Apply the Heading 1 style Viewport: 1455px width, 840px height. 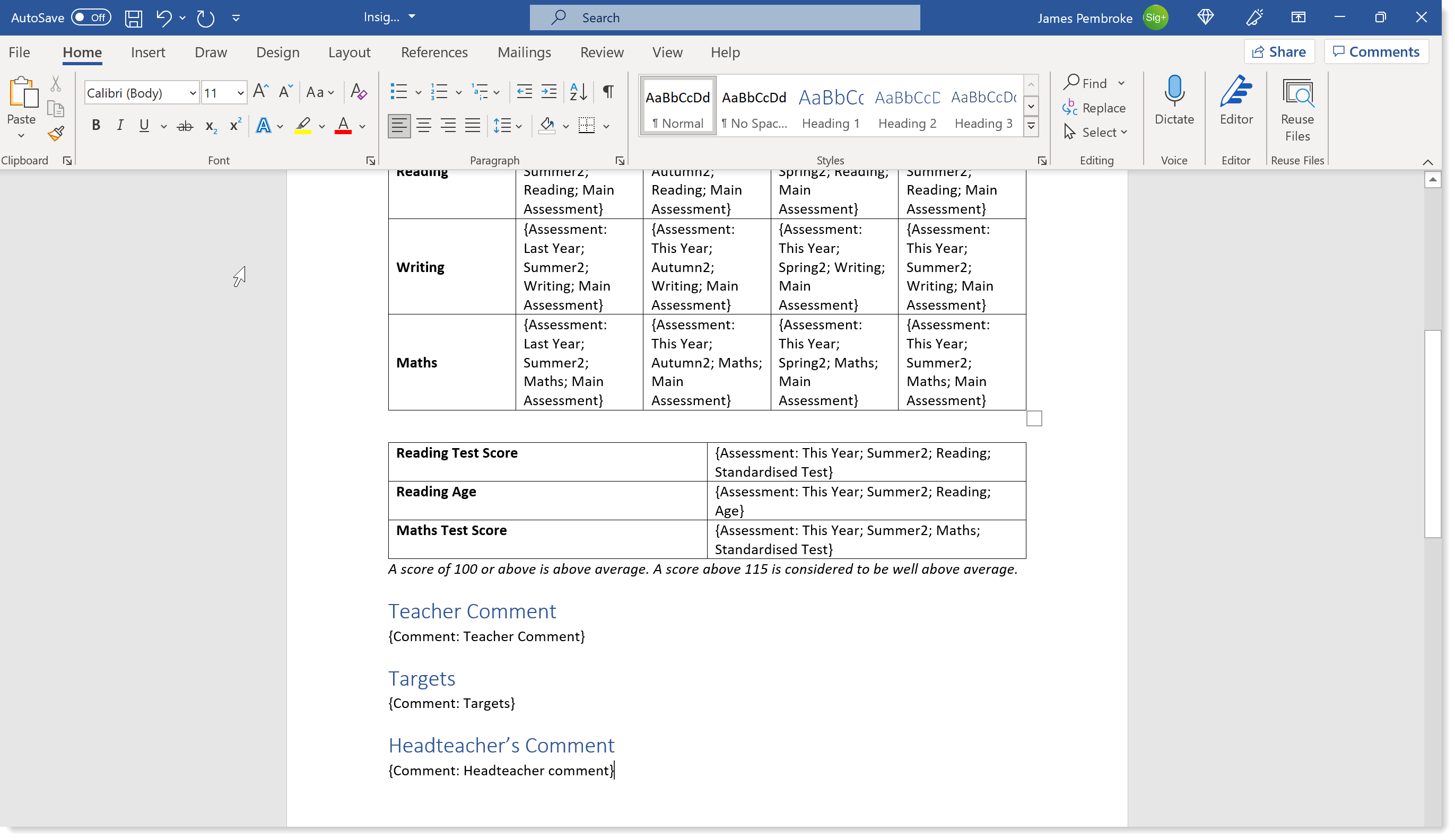[x=830, y=107]
